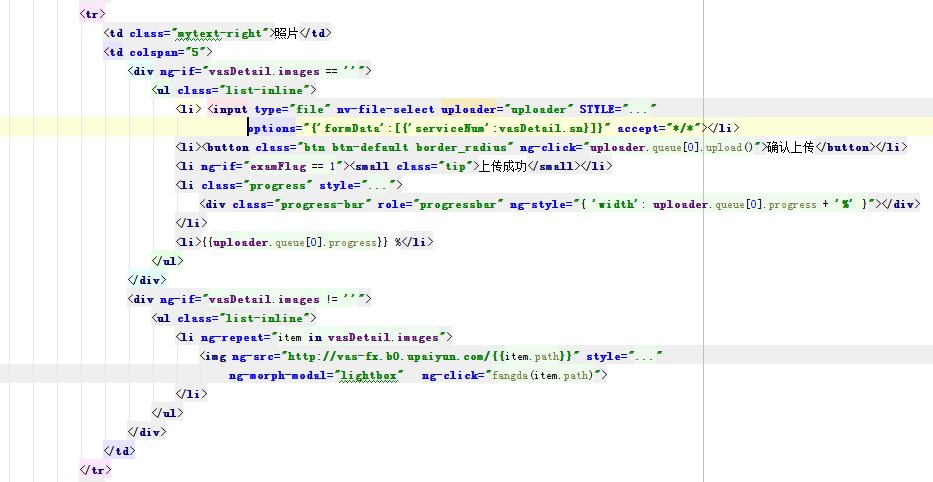The image size is (933, 482).
Task: Expand folded style on the progress li line
Action: [377, 185]
